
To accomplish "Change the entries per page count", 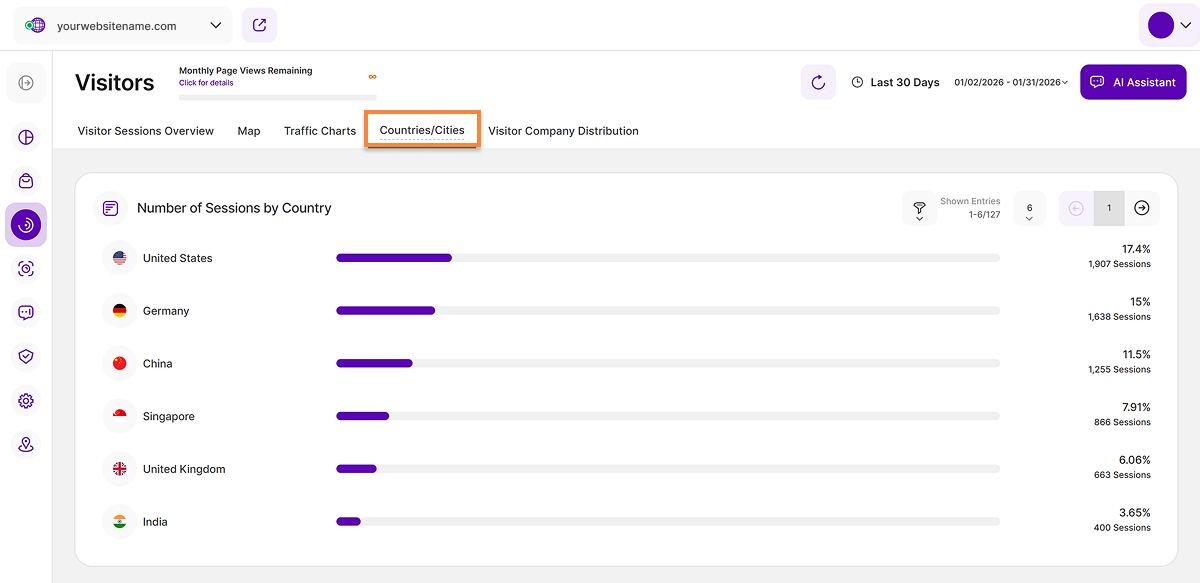I will pyautogui.click(x=1029, y=209).
